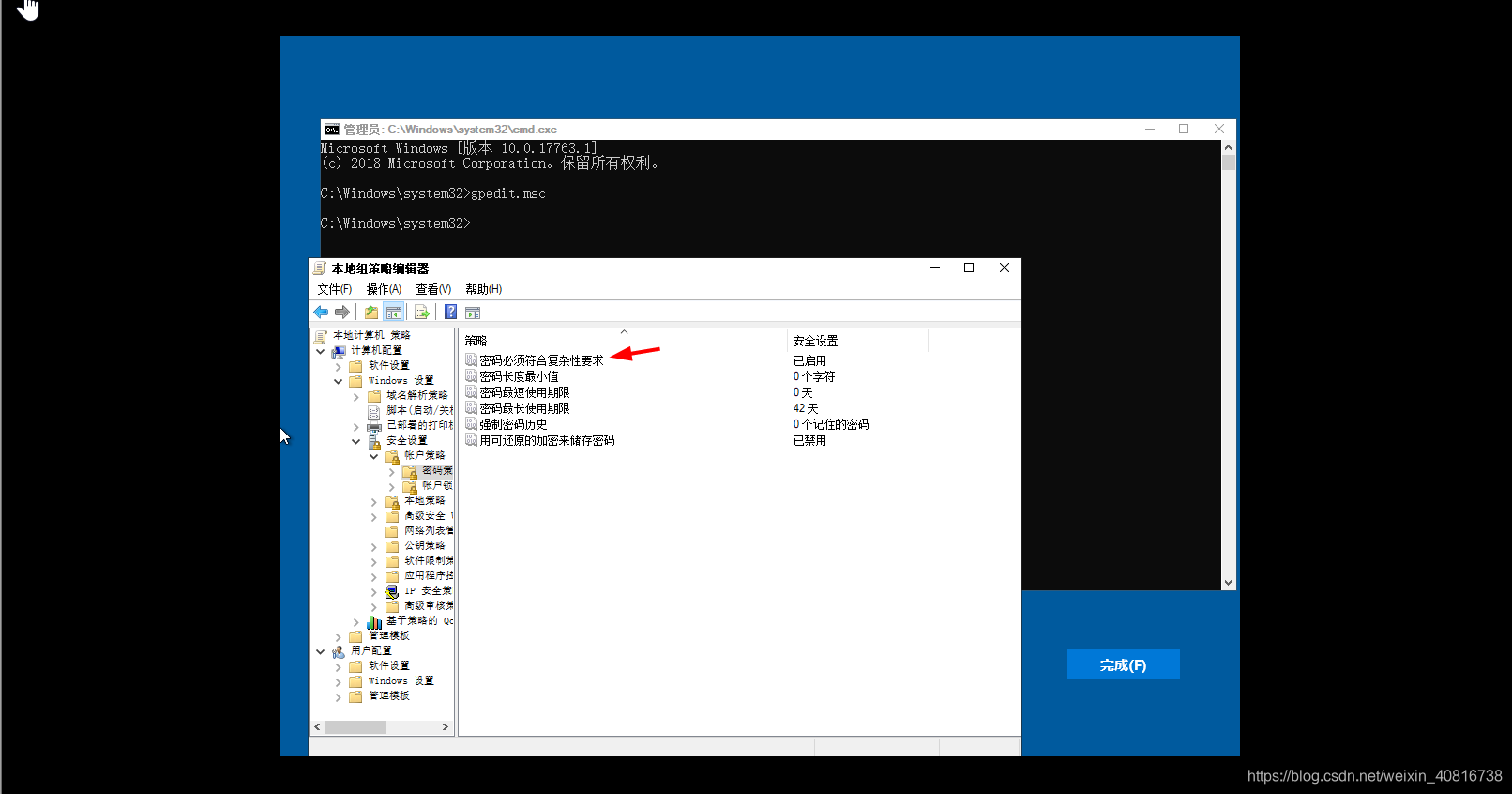Click the 用户配置 user icon in tree

[339, 651]
